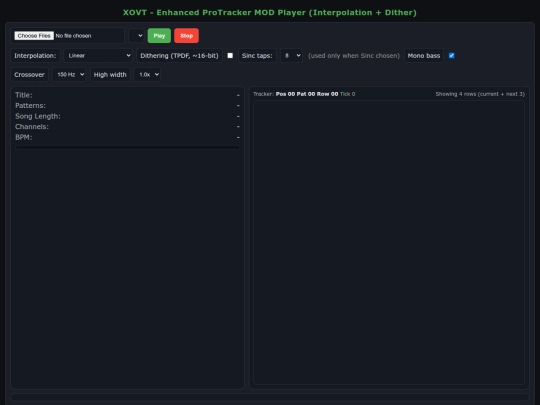
Task: Stop playback with the red Stop button
Action: coord(186,36)
